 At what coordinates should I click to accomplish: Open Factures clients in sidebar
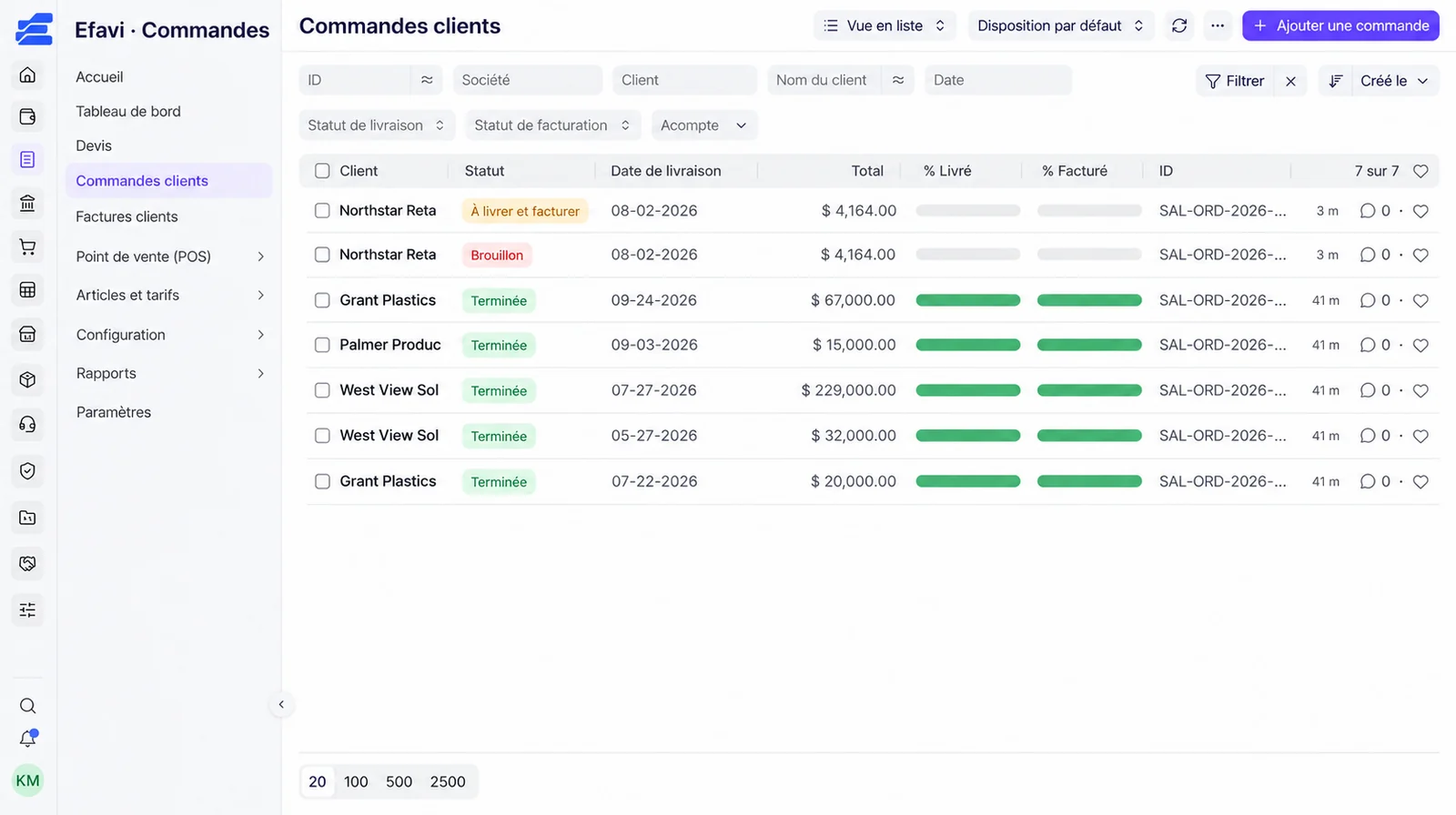pyautogui.click(x=126, y=216)
